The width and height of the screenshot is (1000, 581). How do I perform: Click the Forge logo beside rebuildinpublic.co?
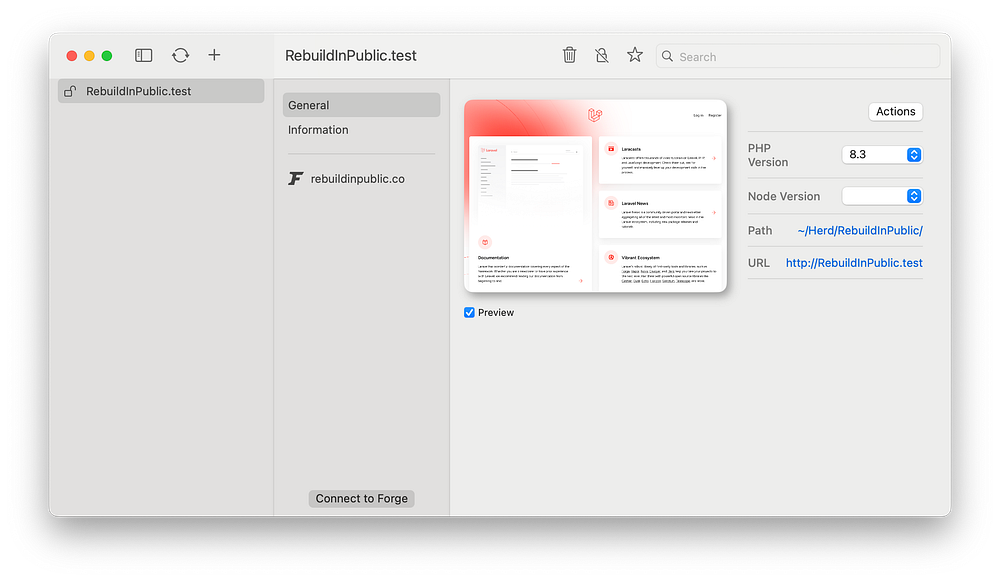click(295, 179)
